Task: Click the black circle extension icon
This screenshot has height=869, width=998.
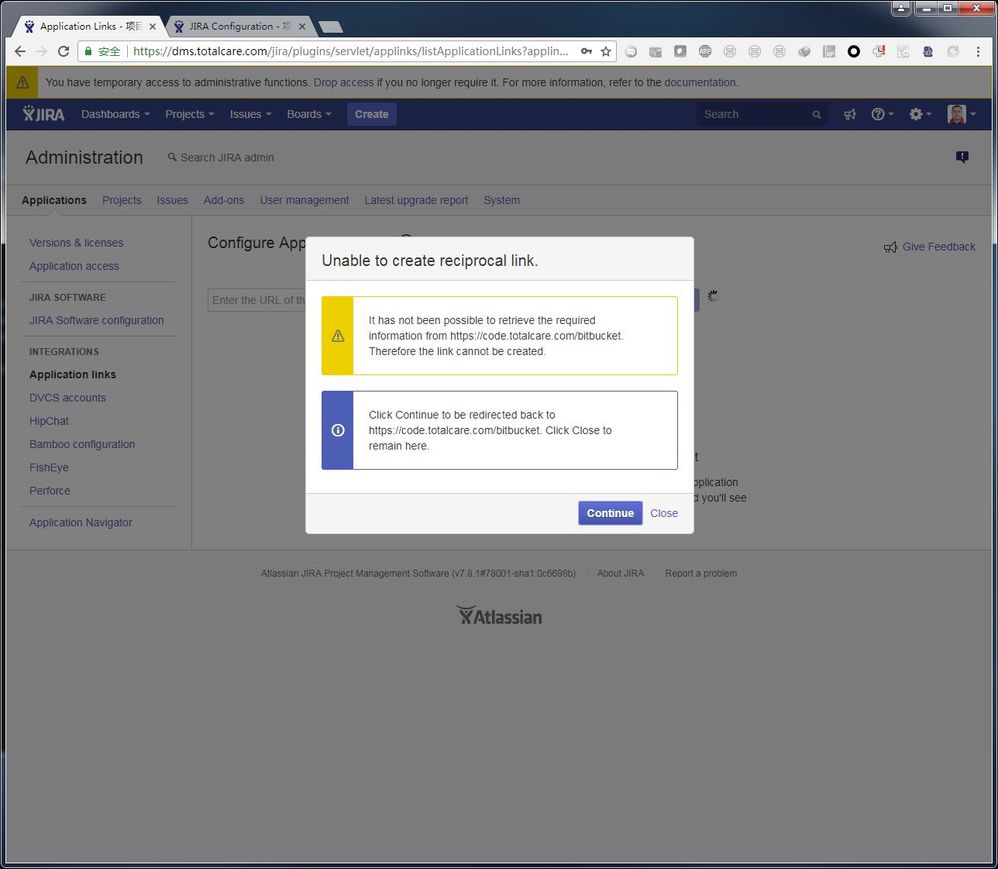Action: click(x=854, y=52)
